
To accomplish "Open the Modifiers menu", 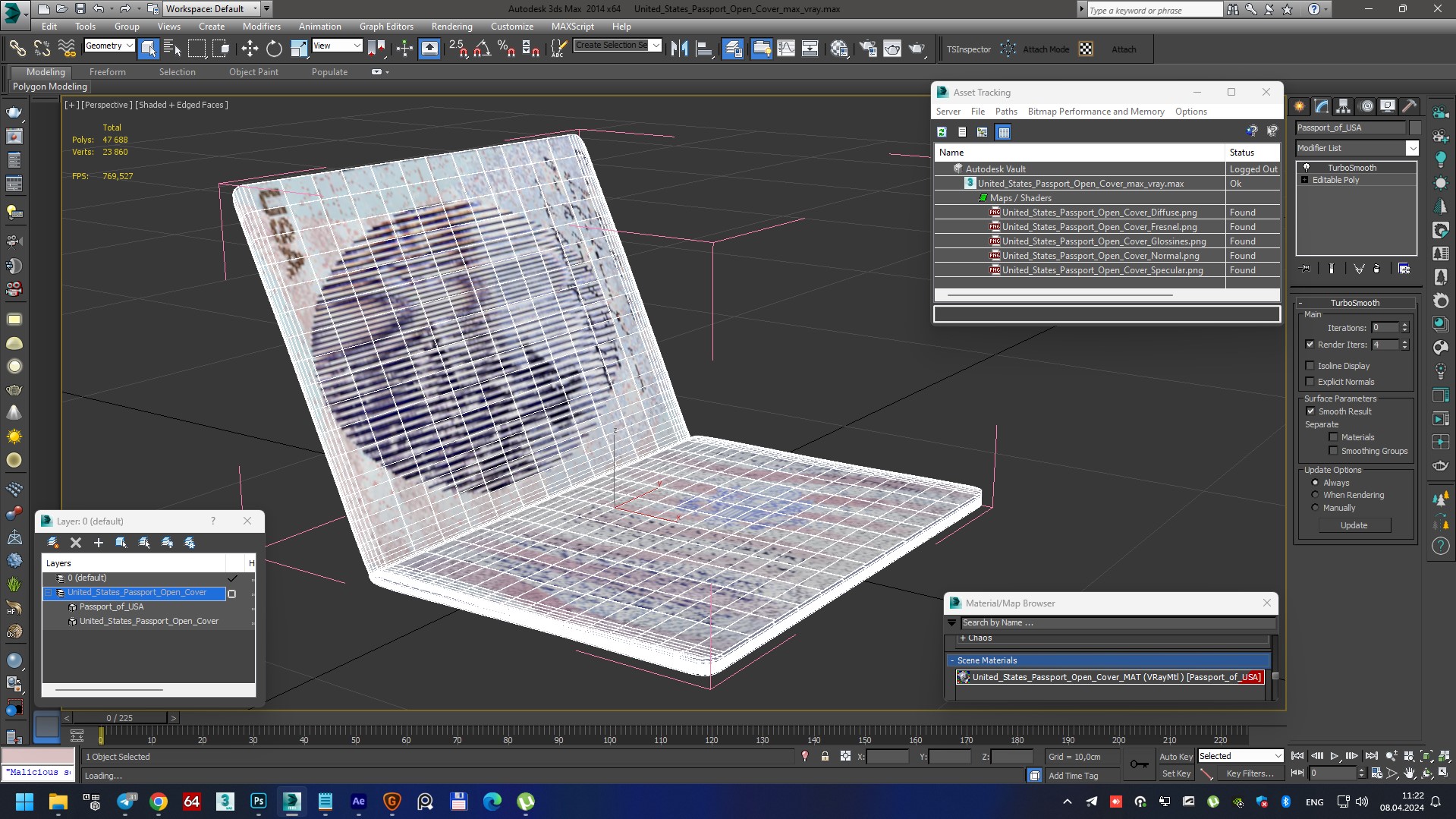I will pyautogui.click(x=261, y=27).
